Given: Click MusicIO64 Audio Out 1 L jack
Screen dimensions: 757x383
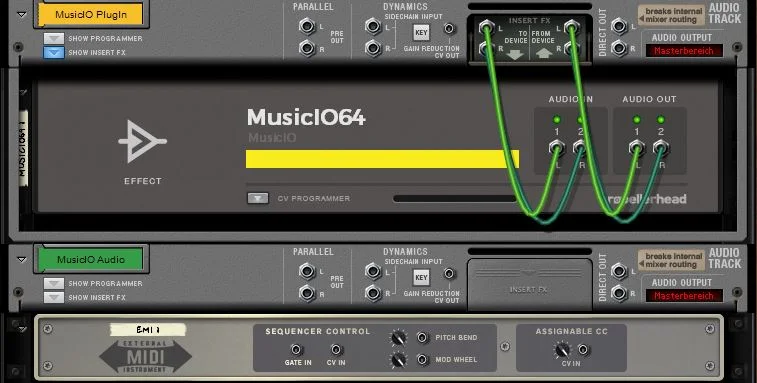Looking at the screenshot, I should (637, 148).
